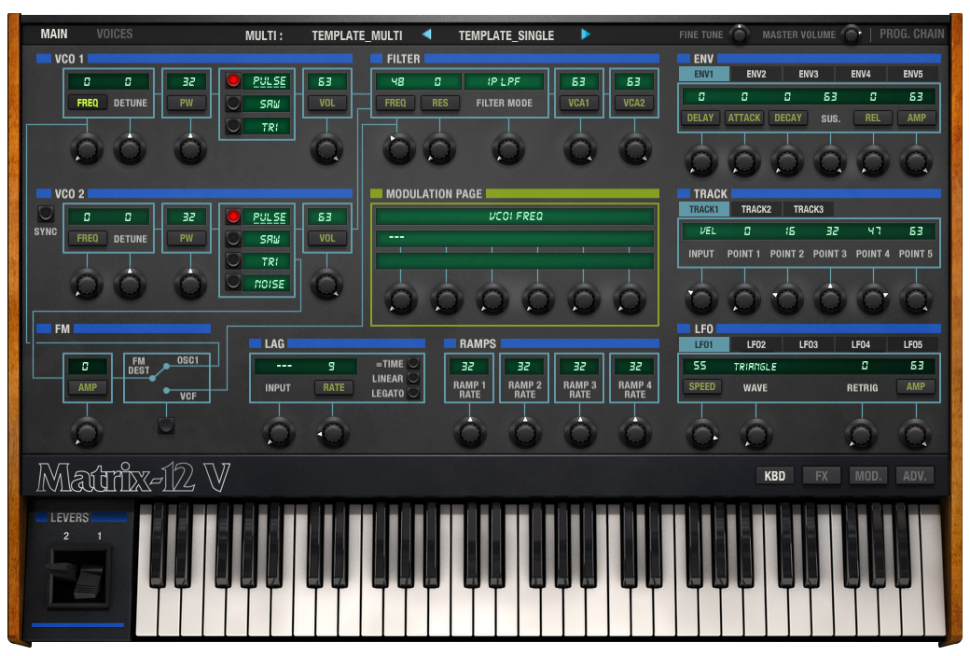Click the VCO 1 detune knob
This screenshot has width=970, height=656.
coord(129,149)
